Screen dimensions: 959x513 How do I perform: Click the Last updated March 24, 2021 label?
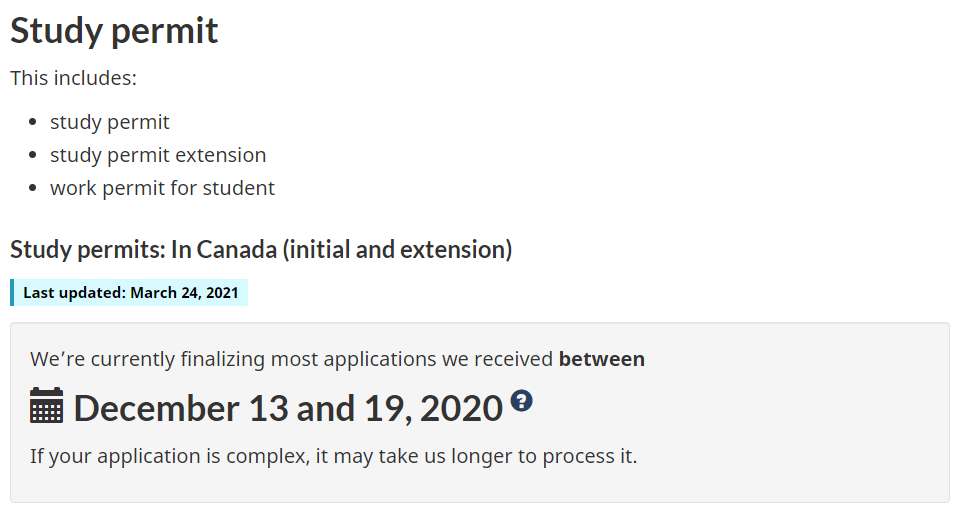[131, 293]
